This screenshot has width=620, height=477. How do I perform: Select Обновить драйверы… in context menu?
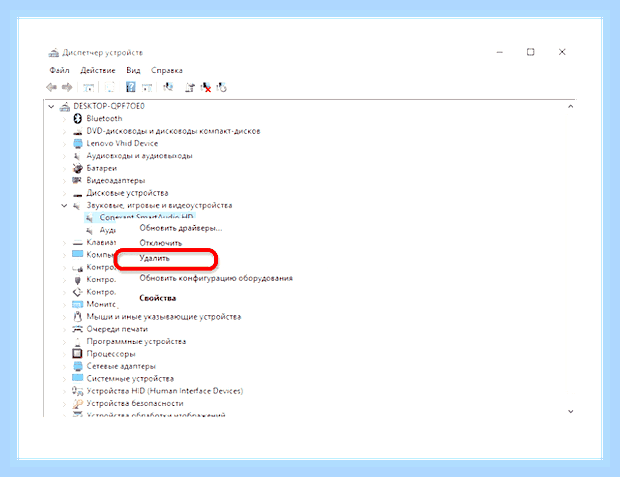(x=181, y=228)
